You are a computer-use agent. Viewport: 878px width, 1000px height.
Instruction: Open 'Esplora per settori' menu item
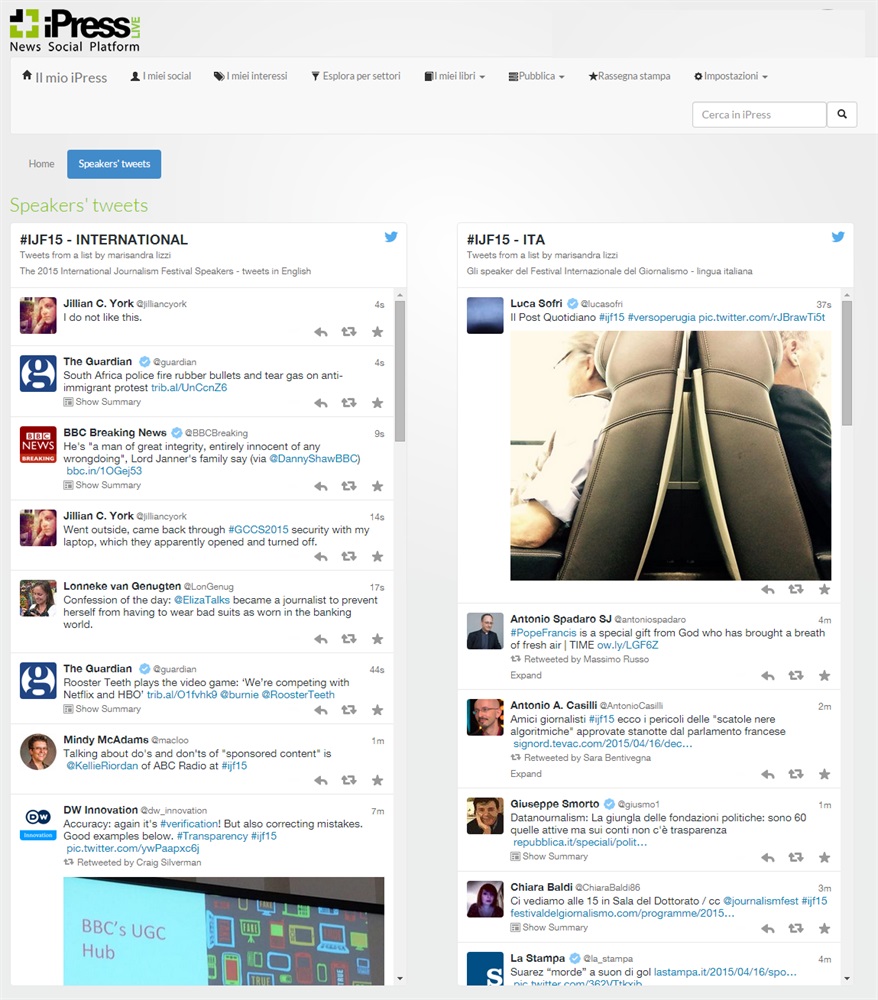click(x=356, y=76)
